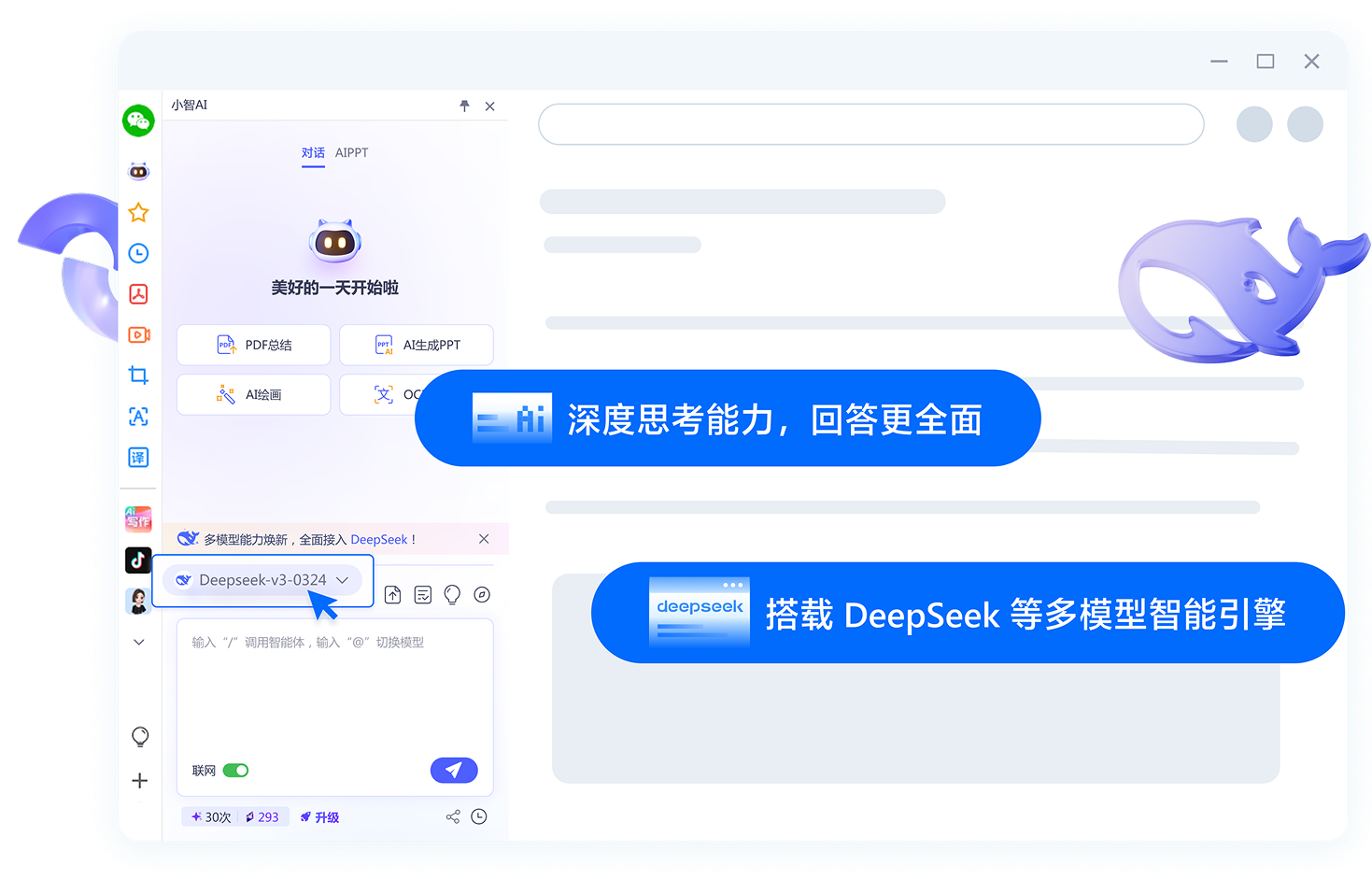Switch to the 对话 tab
Screen dimensions: 1372x879
click(x=313, y=153)
